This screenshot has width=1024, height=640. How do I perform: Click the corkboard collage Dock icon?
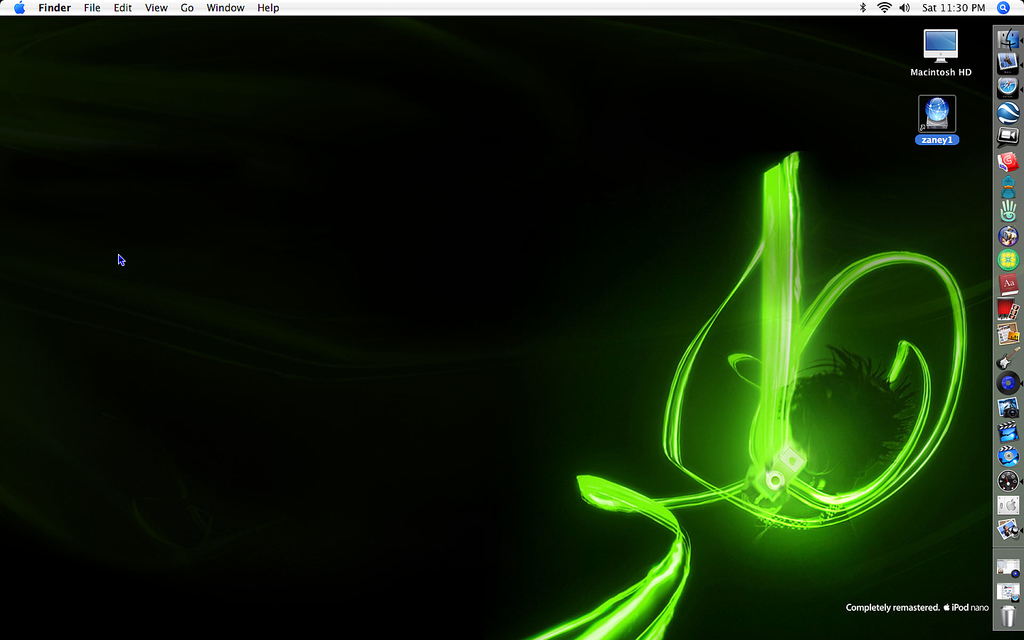[x=1008, y=334]
